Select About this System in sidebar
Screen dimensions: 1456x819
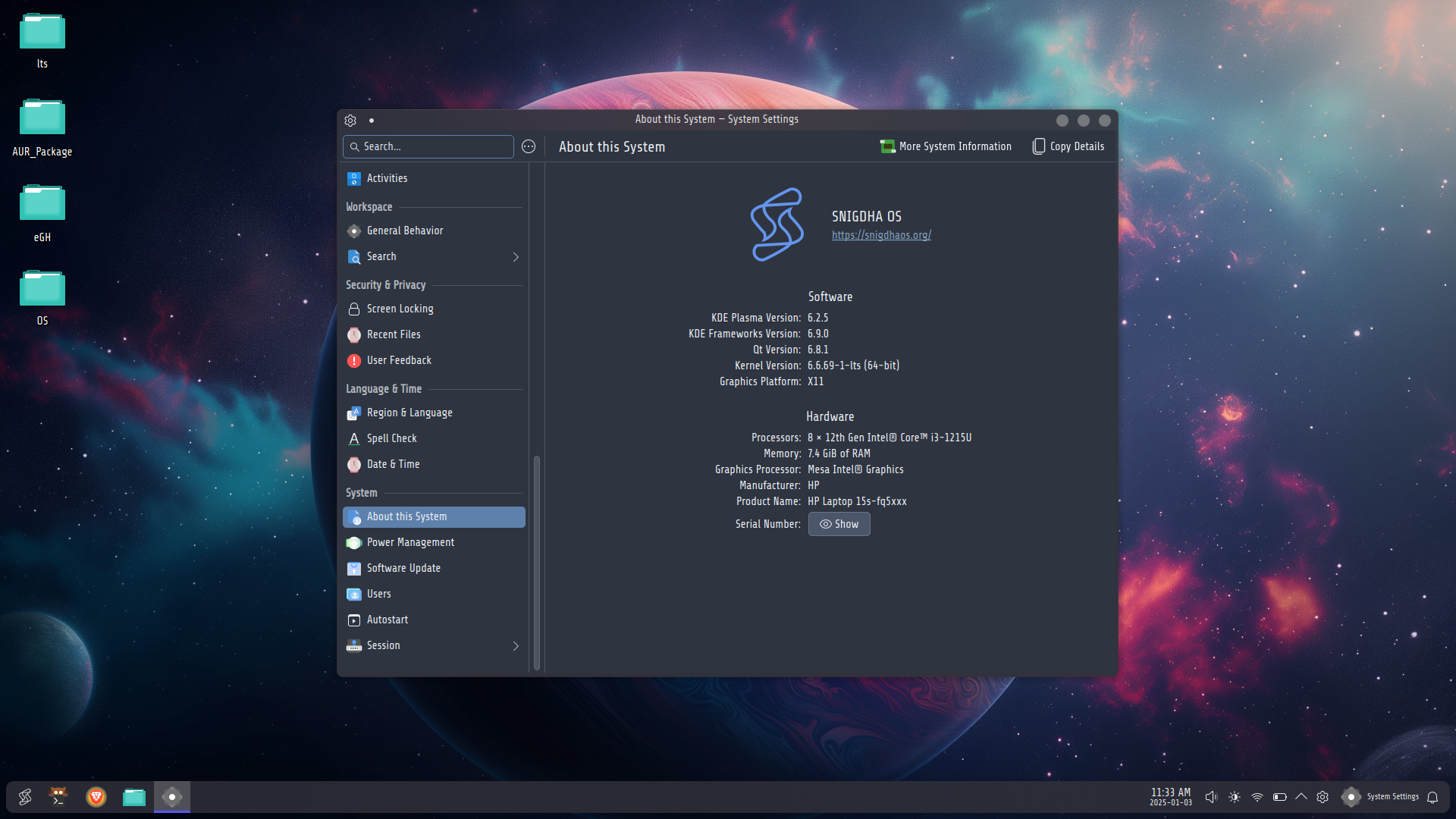pyautogui.click(x=433, y=516)
